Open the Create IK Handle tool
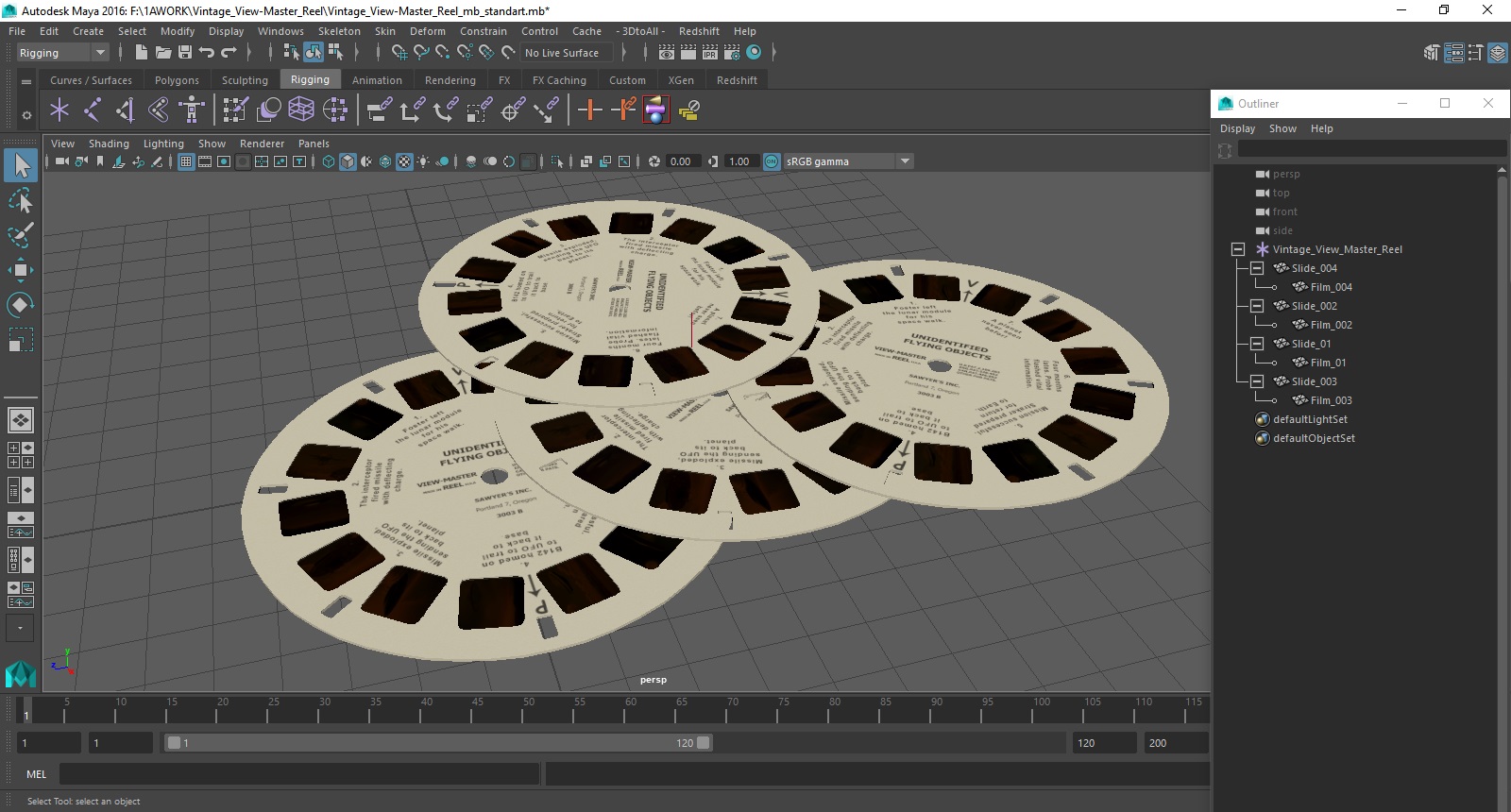 click(125, 110)
